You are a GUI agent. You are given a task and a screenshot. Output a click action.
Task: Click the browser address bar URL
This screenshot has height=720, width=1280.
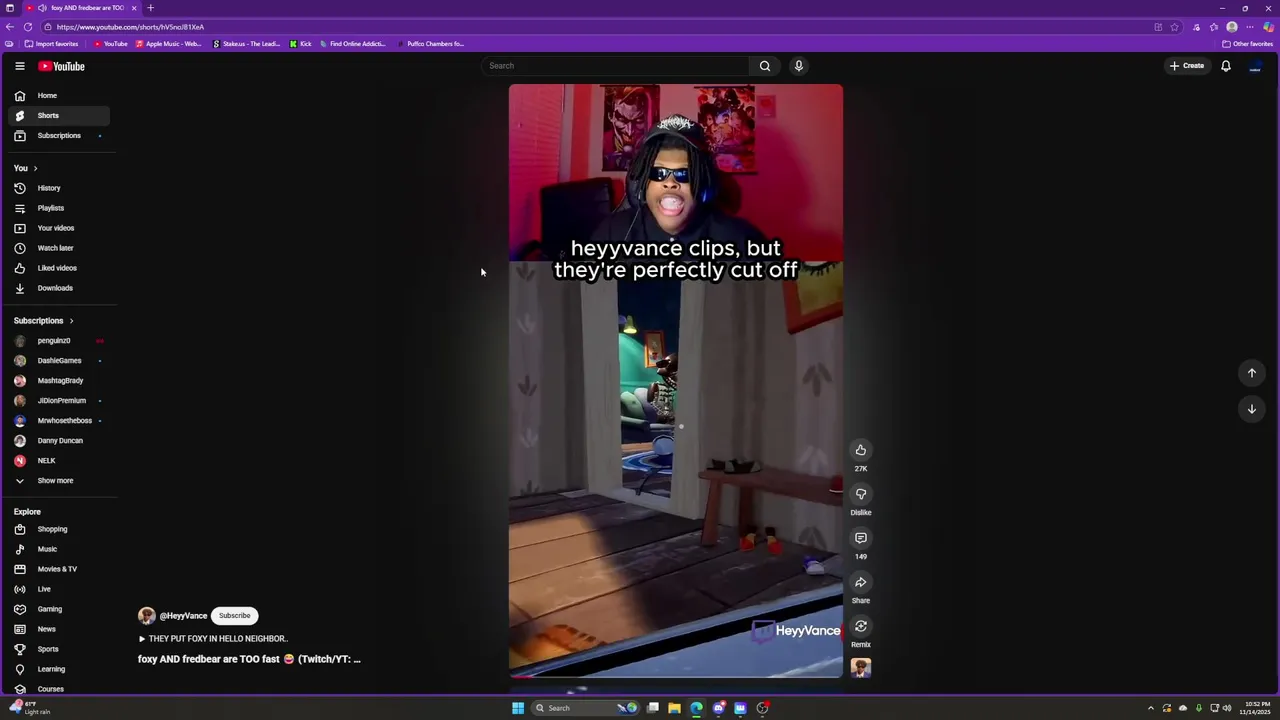coord(130,27)
